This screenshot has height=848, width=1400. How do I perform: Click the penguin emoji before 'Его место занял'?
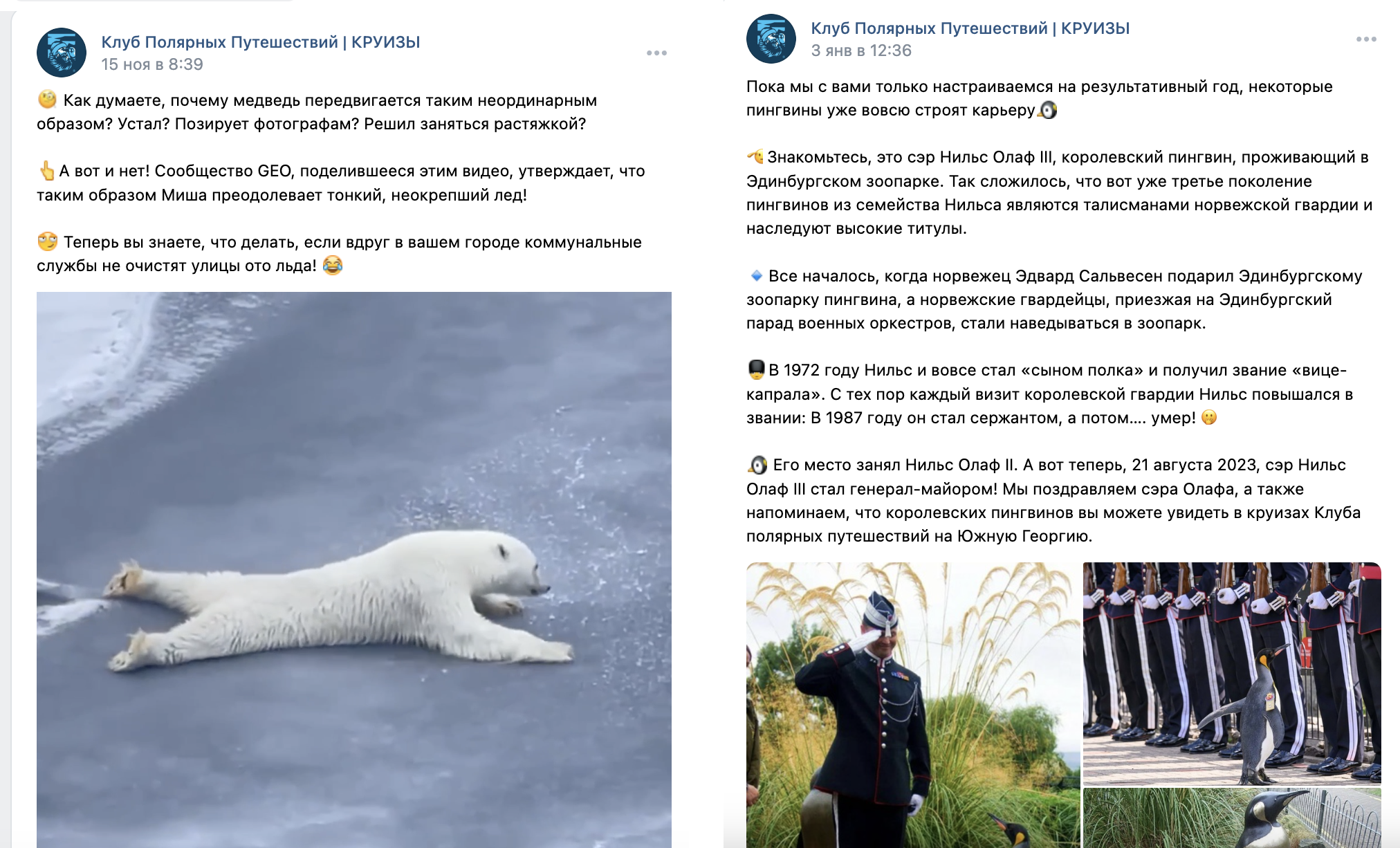[x=757, y=464]
